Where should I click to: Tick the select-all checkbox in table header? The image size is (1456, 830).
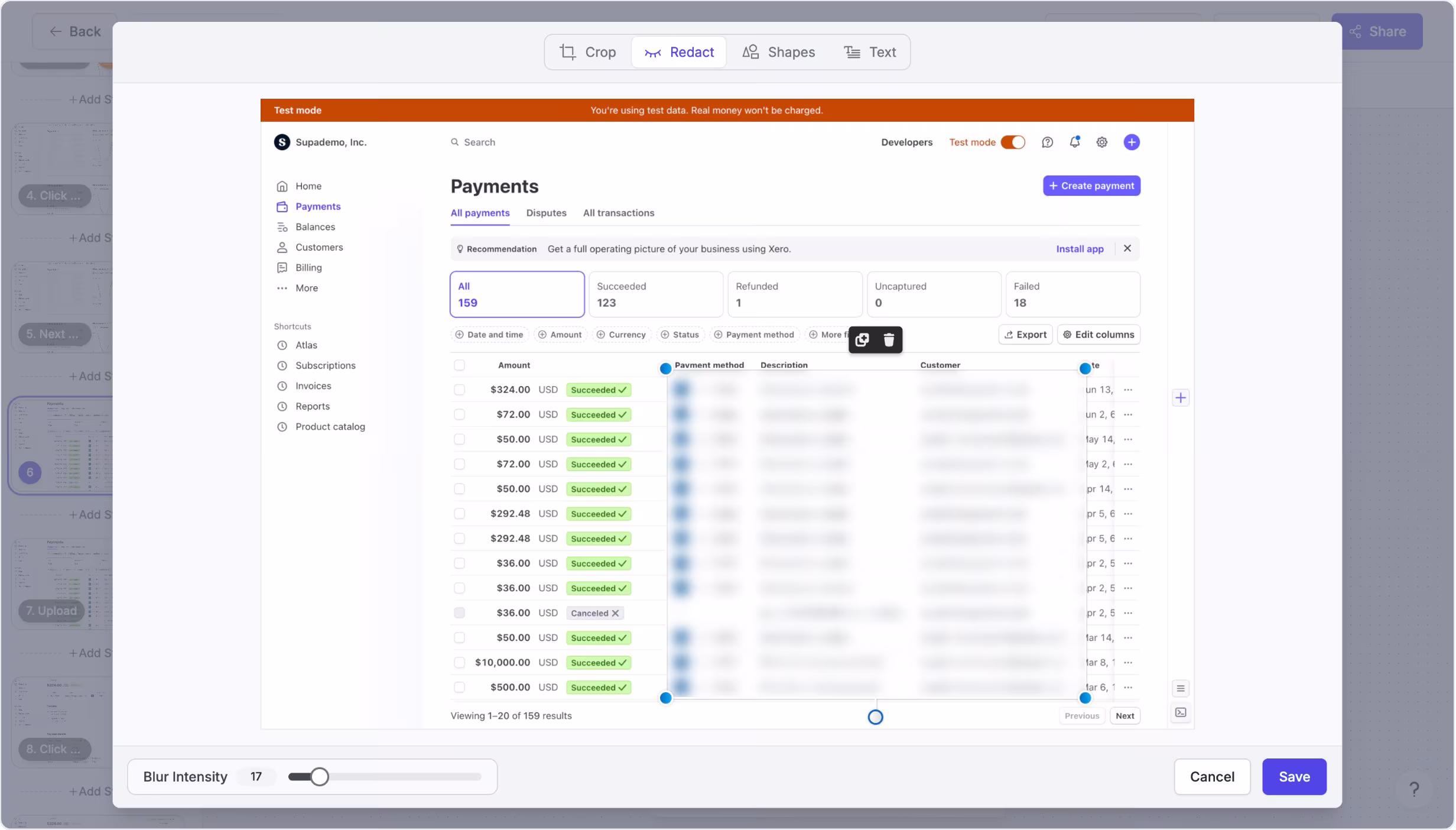(459, 365)
